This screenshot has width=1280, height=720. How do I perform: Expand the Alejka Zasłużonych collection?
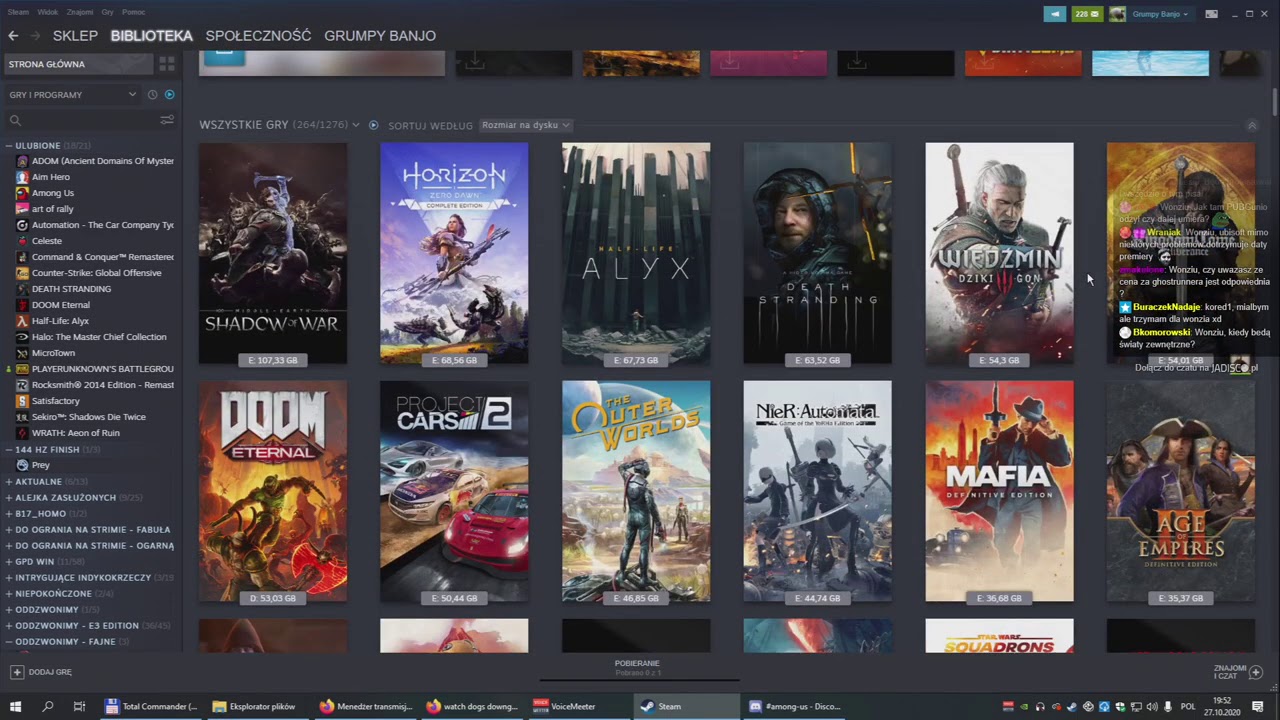pos(9,497)
